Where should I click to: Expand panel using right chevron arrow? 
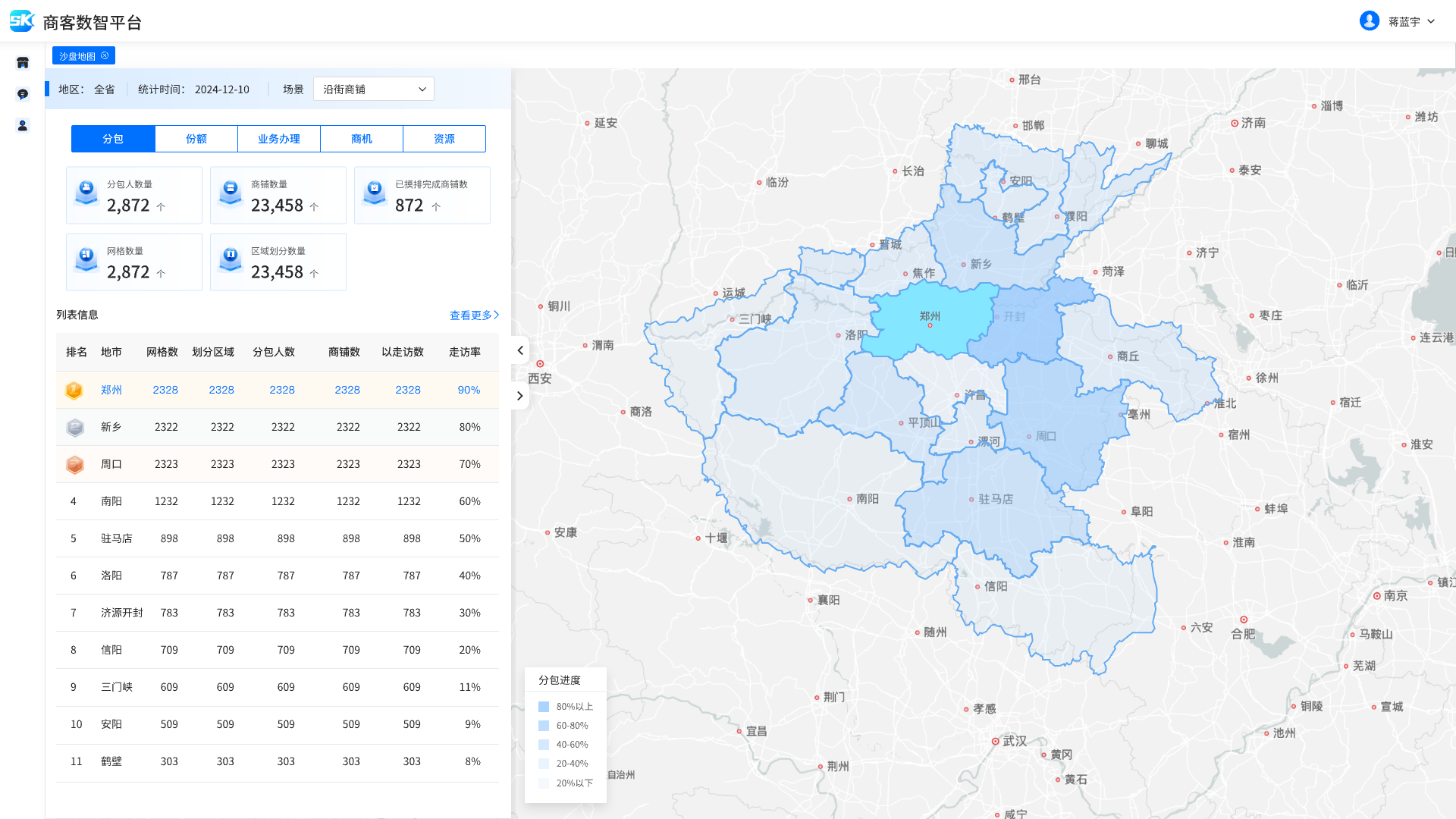click(520, 395)
